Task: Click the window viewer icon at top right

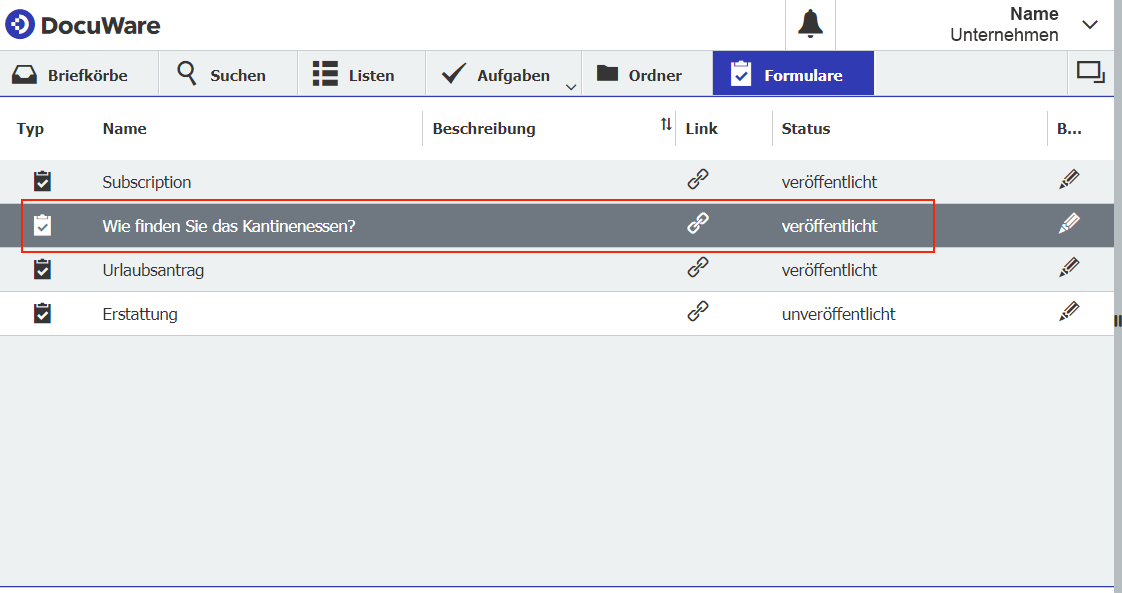Action: [x=1091, y=71]
